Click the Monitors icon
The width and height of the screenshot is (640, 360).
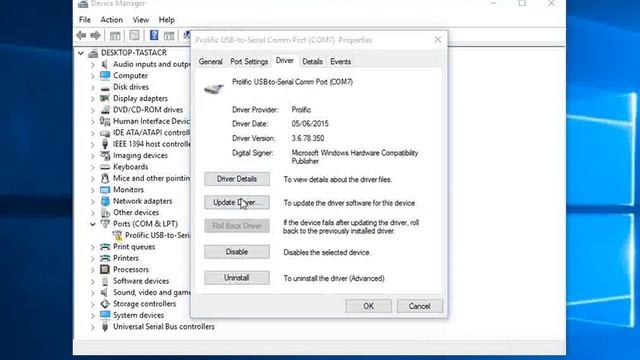tap(105, 190)
